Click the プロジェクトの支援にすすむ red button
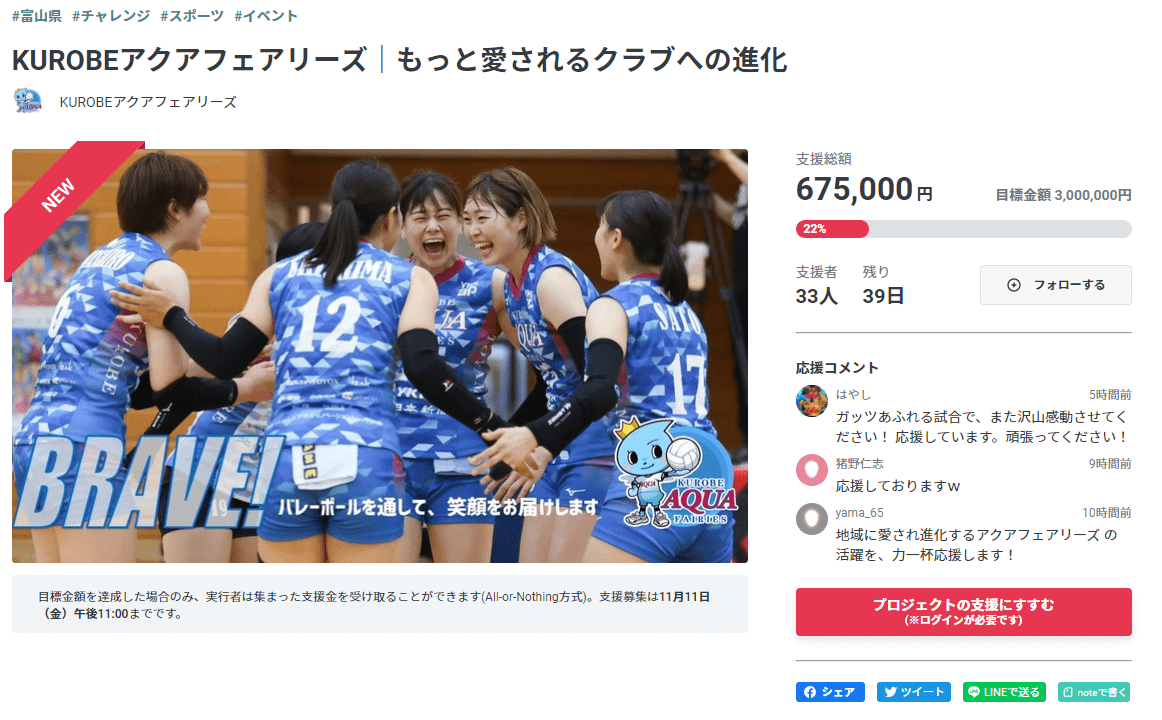Viewport: 1162px width, 720px height. [x=963, y=612]
